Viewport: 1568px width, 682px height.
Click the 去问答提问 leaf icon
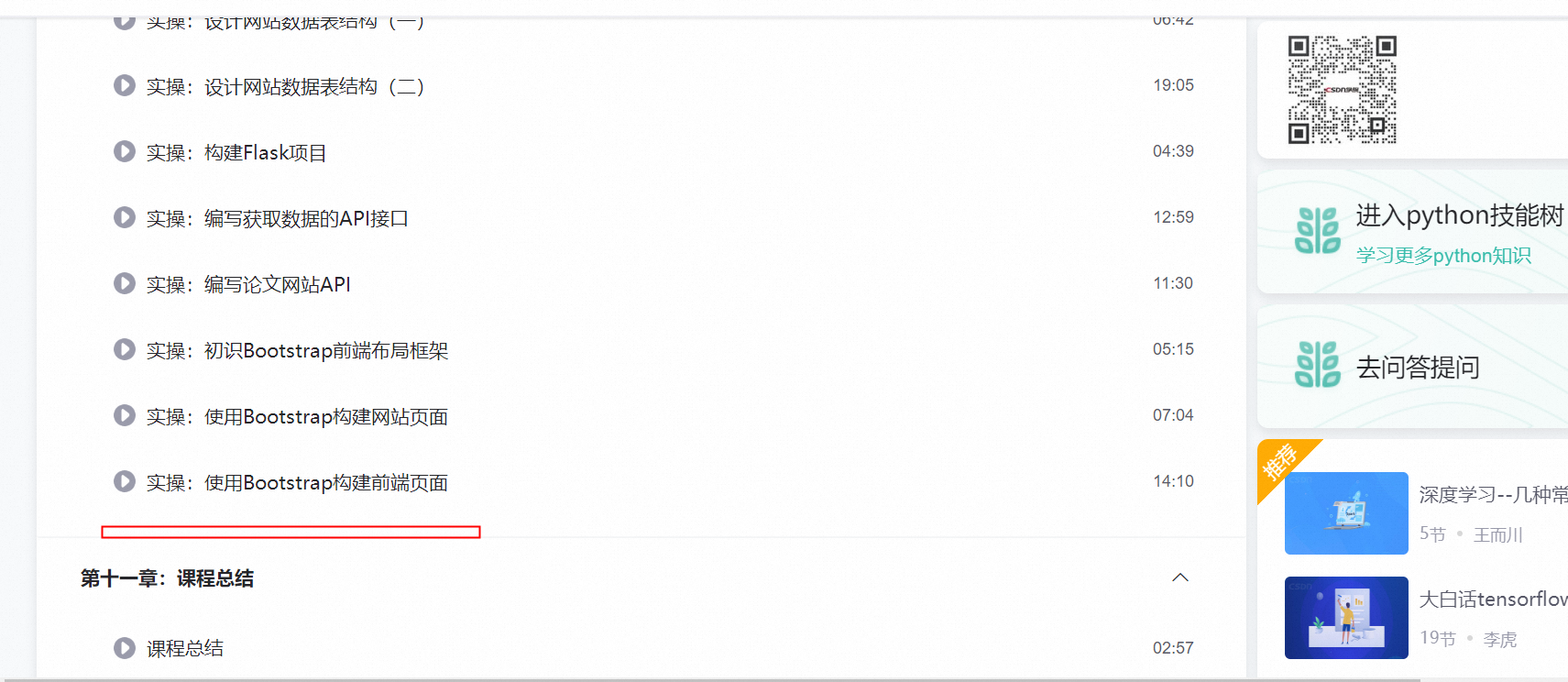(x=1318, y=364)
